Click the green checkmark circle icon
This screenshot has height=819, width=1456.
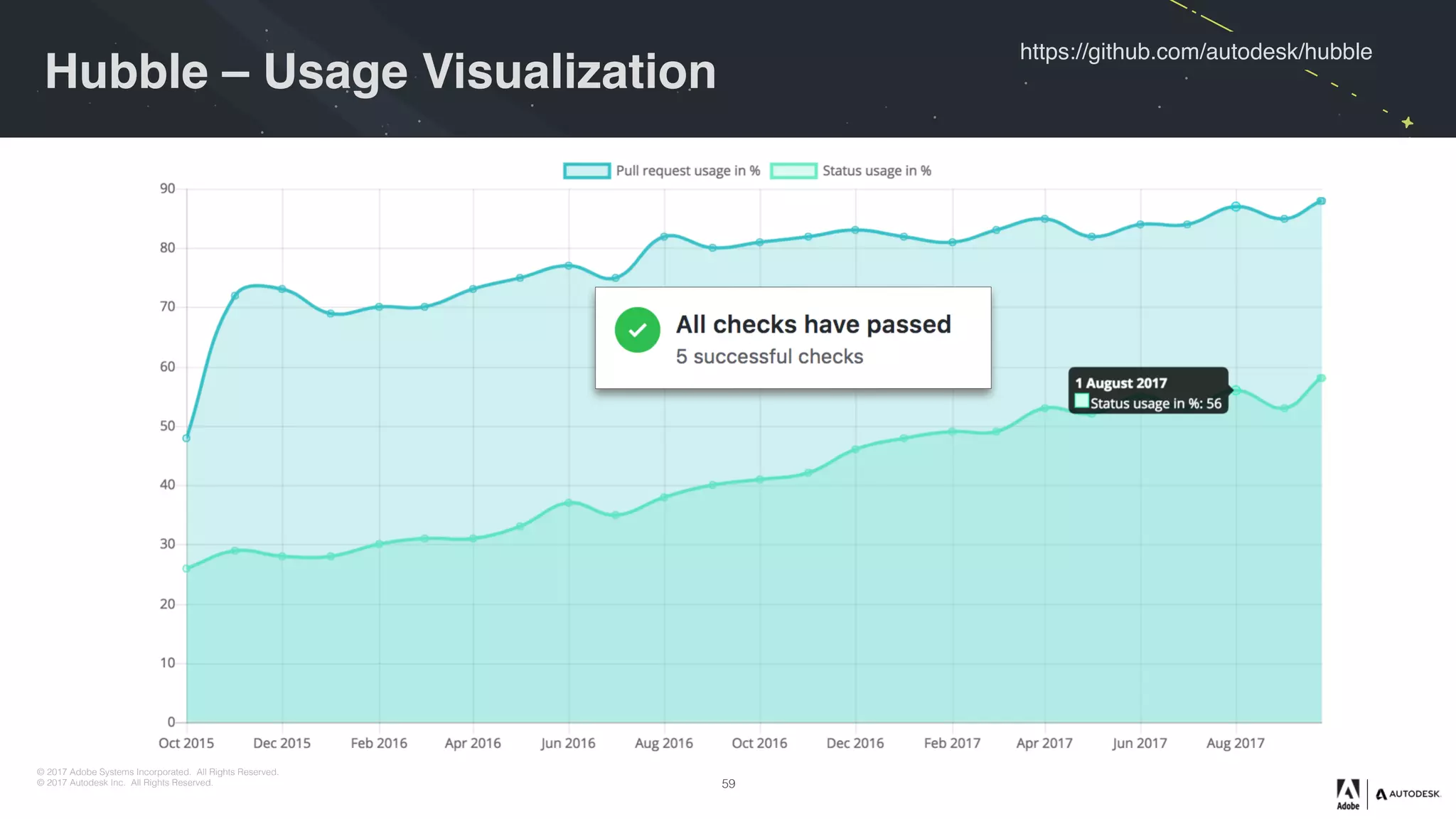637,330
